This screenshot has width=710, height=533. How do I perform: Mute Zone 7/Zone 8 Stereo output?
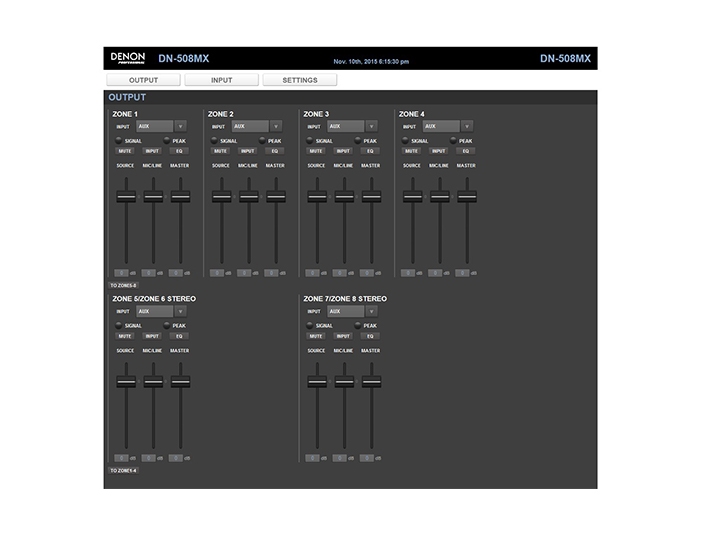pyautogui.click(x=316, y=336)
